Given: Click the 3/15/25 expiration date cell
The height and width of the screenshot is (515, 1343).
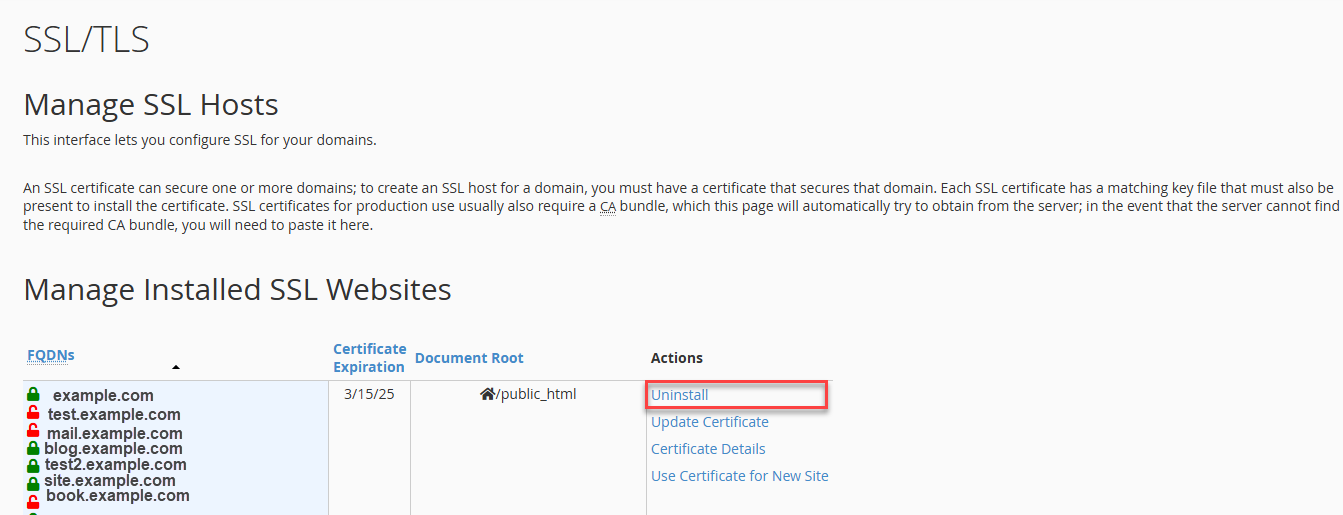Looking at the screenshot, I should [369, 394].
